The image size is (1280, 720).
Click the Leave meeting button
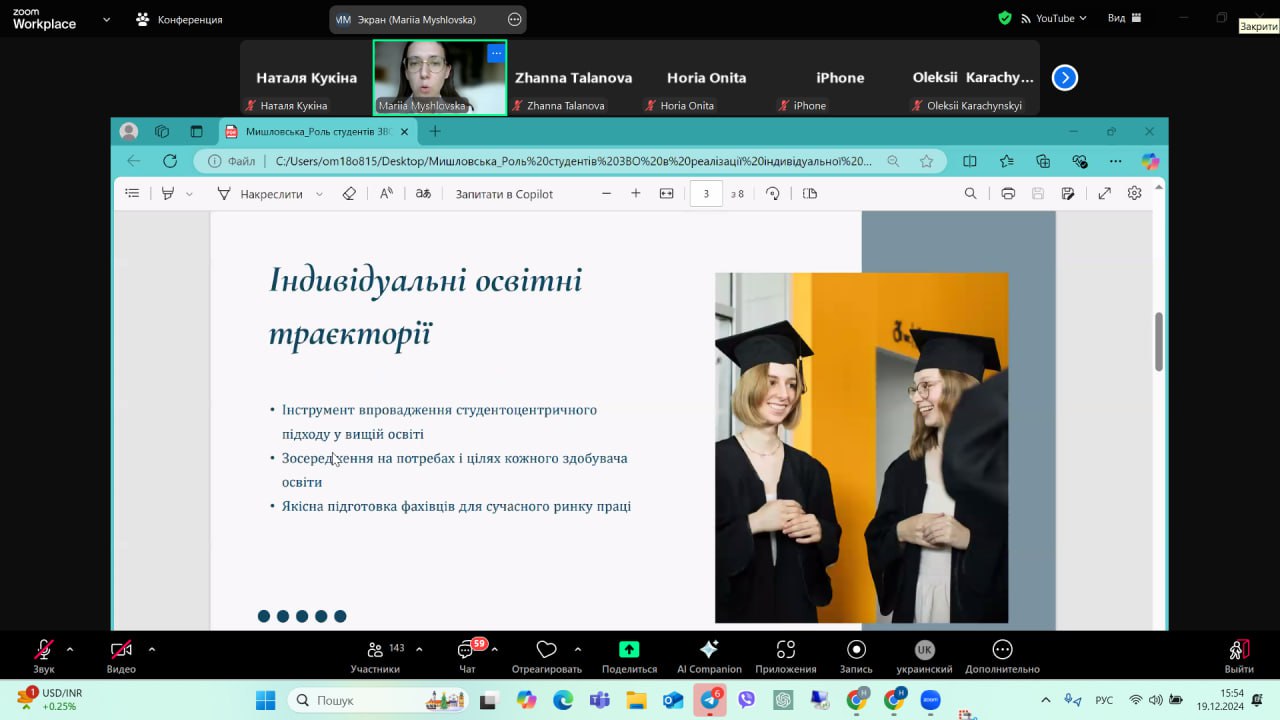pos(1239,651)
